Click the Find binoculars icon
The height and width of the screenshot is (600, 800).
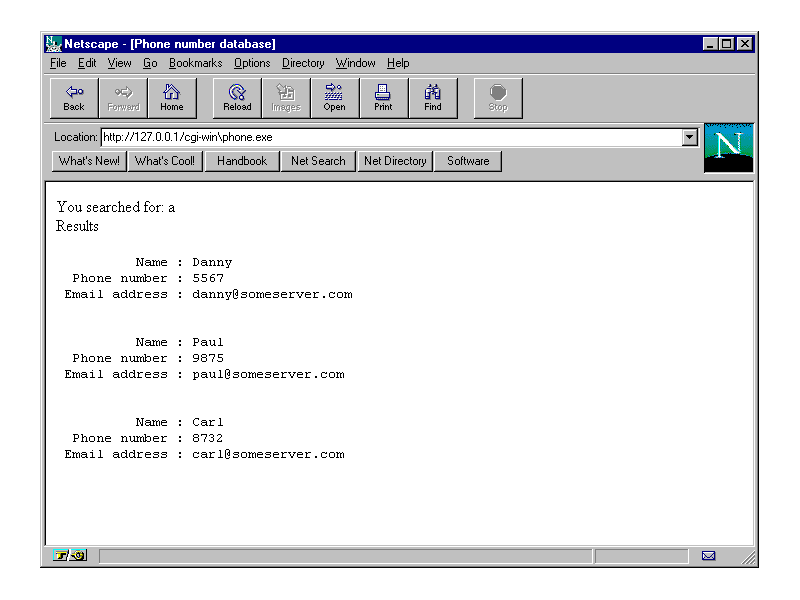[432, 98]
